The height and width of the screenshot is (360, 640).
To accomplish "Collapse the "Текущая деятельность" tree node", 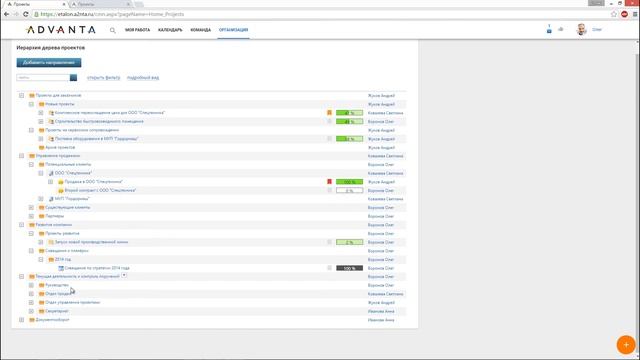I will coord(22,277).
